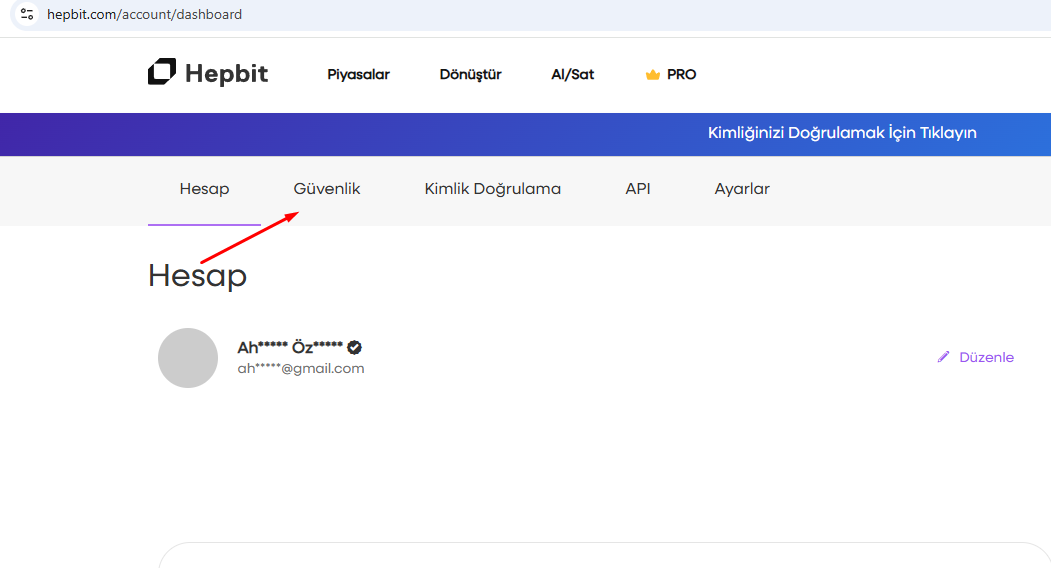Click the pencil icon beside Düzenle

point(943,357)
